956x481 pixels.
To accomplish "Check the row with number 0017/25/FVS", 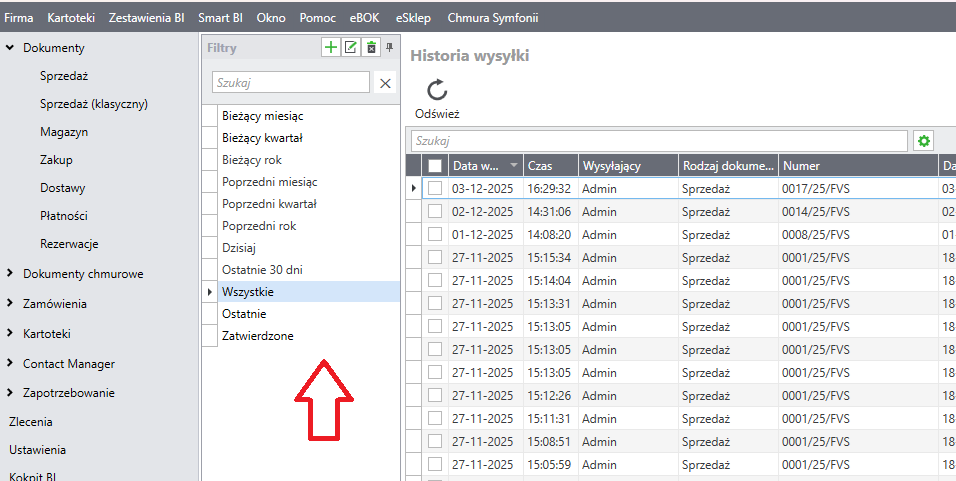I will pyautogui.click(x=435, y=188).
